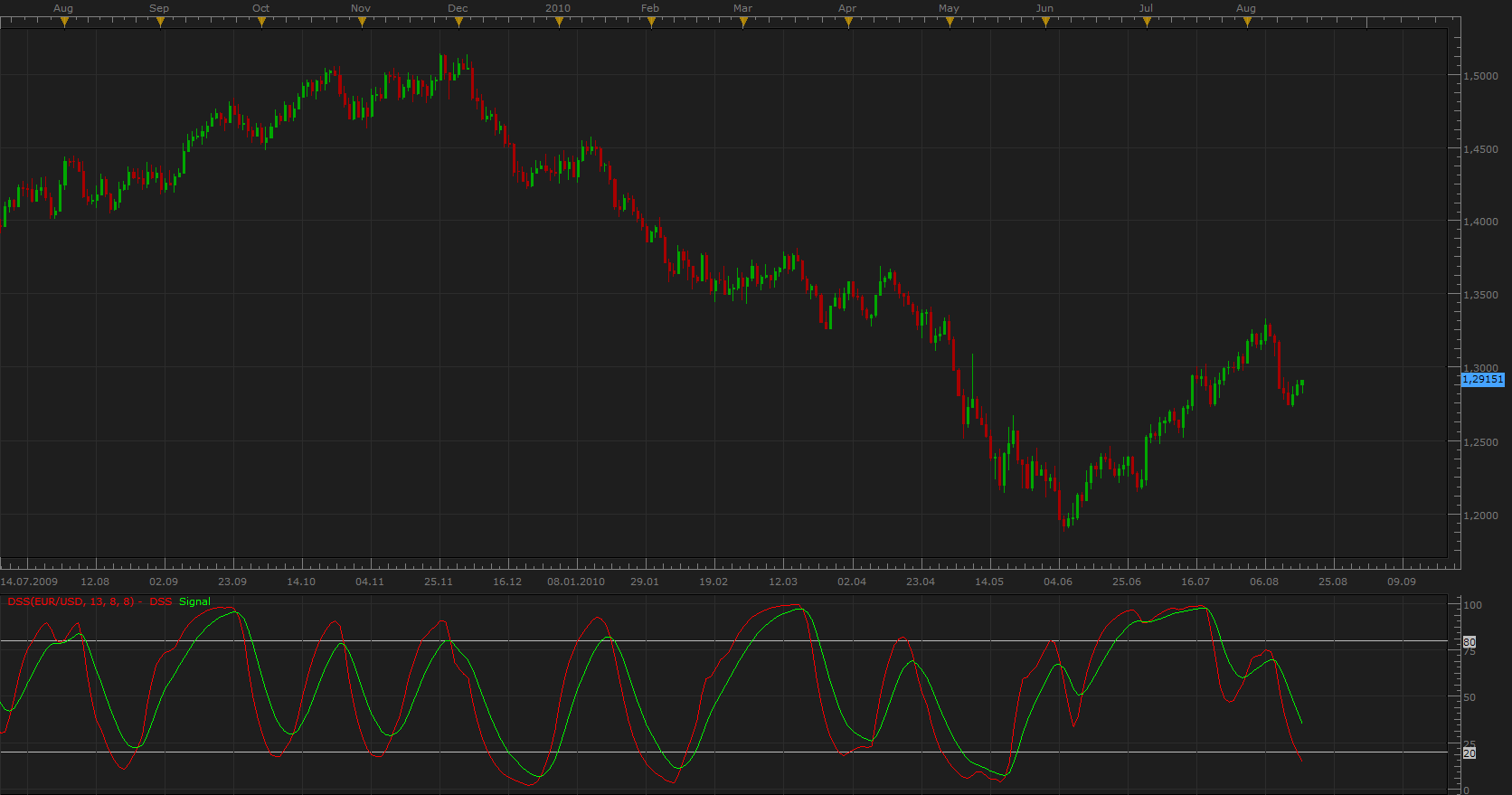This screenshot has height=795, width=1512.
Task: Click the 14.07.2009 start date label
Action: [x=29, y=582]
